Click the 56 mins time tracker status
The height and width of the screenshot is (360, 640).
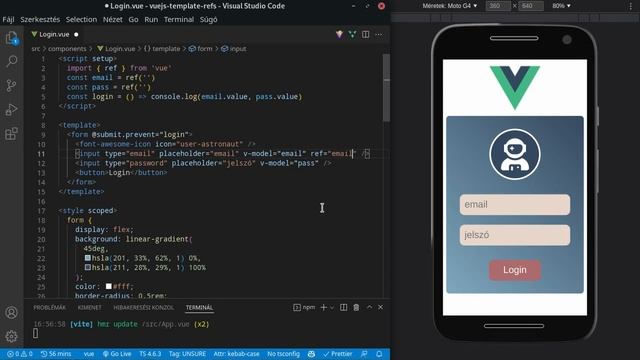click(x=56, y=354)
